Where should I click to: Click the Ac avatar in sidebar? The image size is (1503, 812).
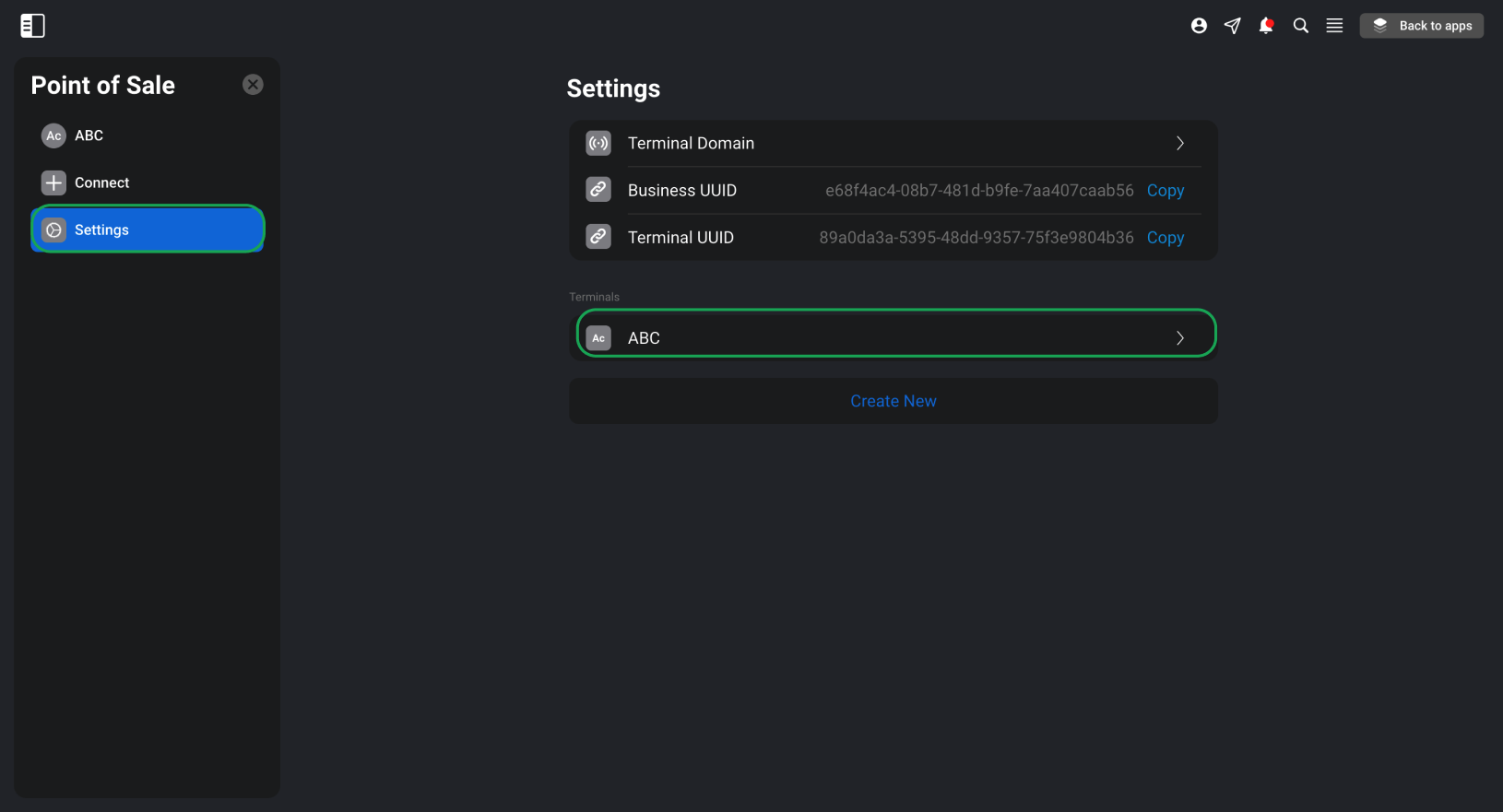(x=54, y=135)
